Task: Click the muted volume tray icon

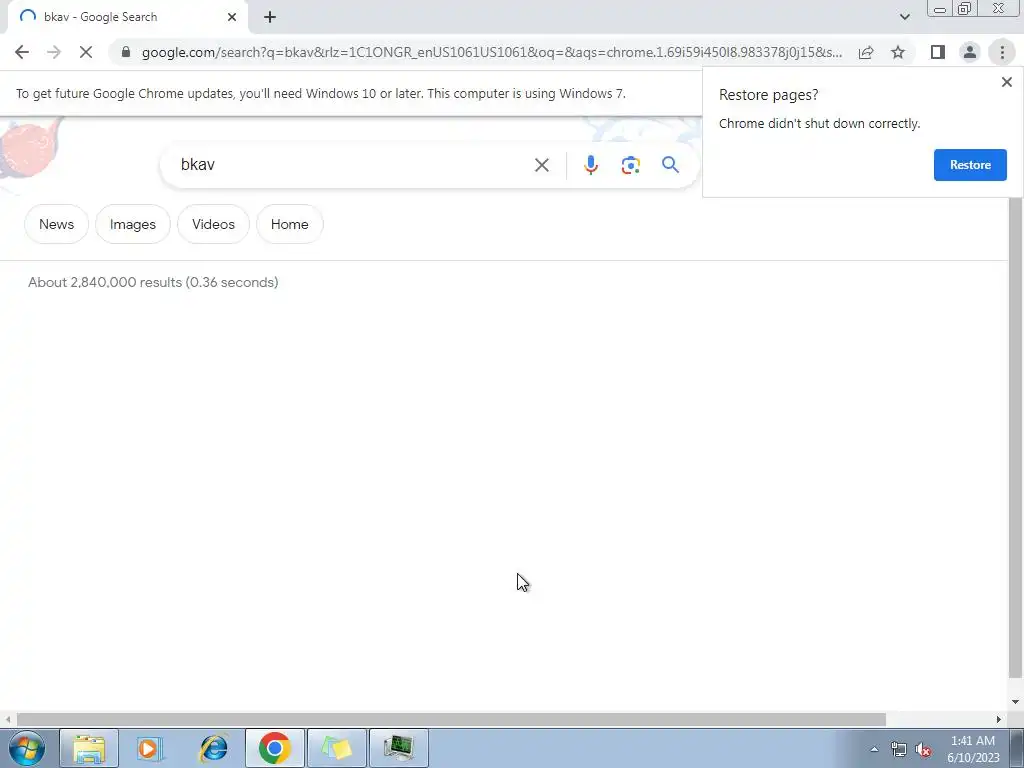Action: pyautogui.click(x=923, y=750)
